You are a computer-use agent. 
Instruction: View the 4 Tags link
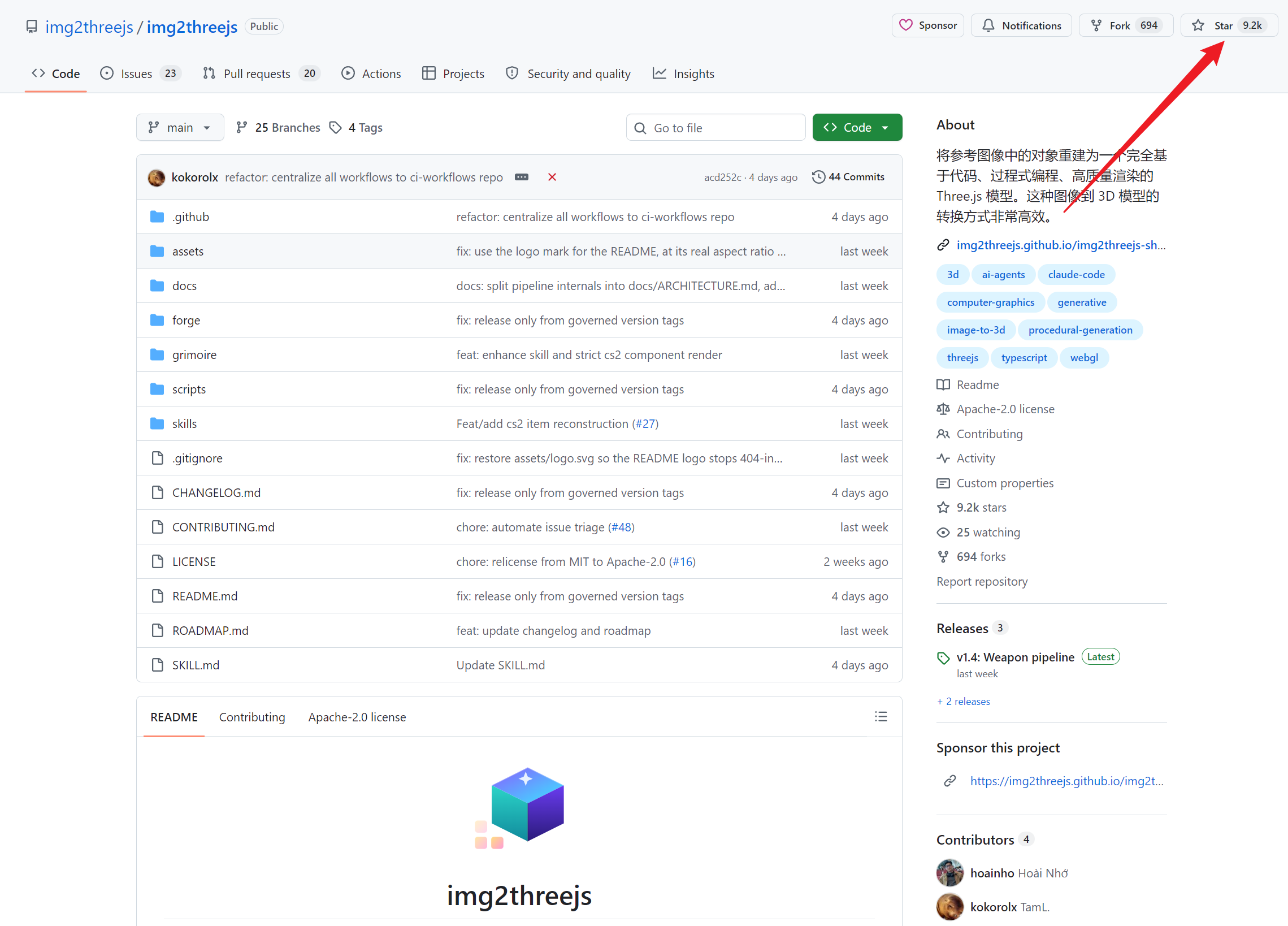coord(356,127)
